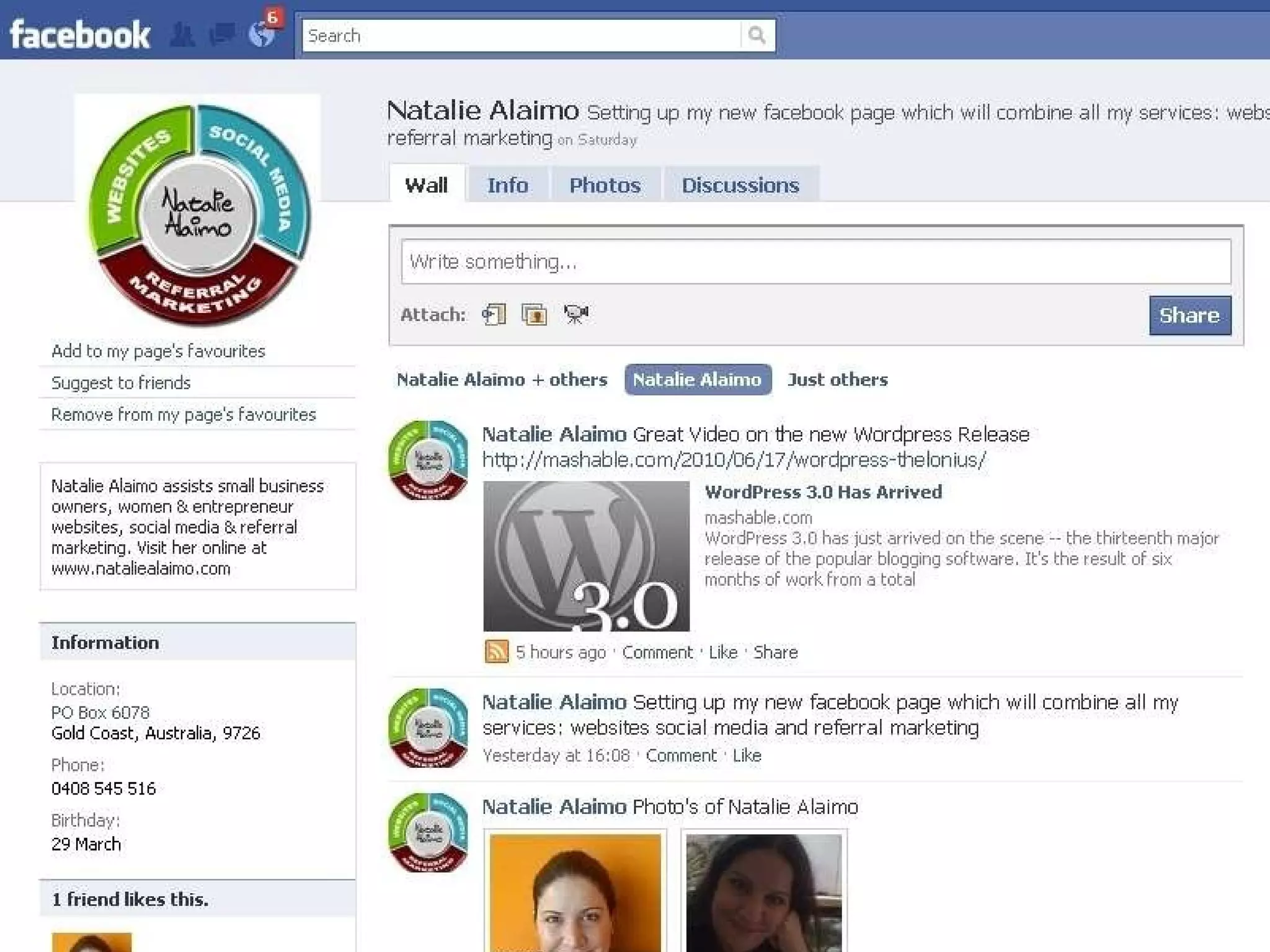Click Gold Coast, Australia, 9726 location
Viewport: 1270px width, 952px height.
(x=156, y=733)
